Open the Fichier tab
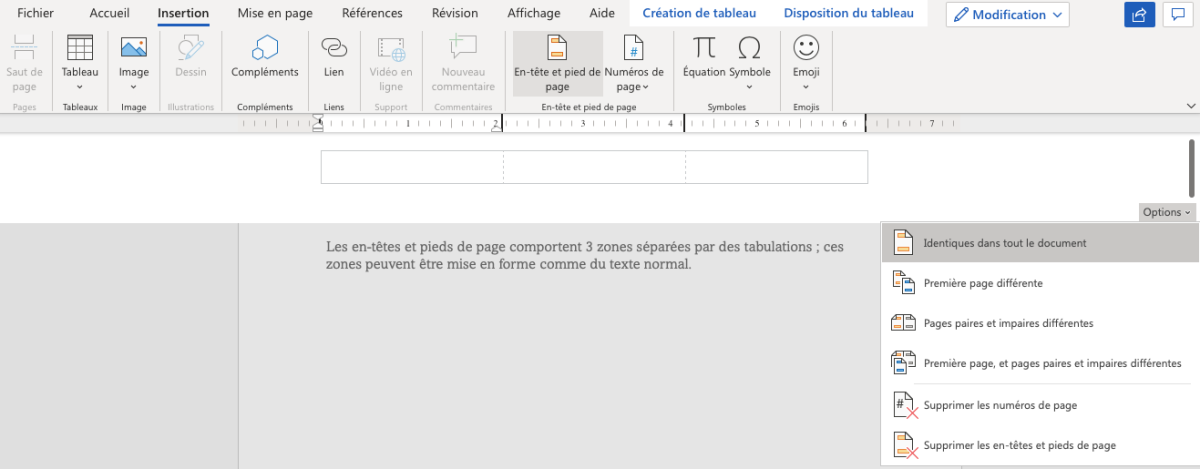Screen dimensions: 1200x469 [x=36, y=14]
